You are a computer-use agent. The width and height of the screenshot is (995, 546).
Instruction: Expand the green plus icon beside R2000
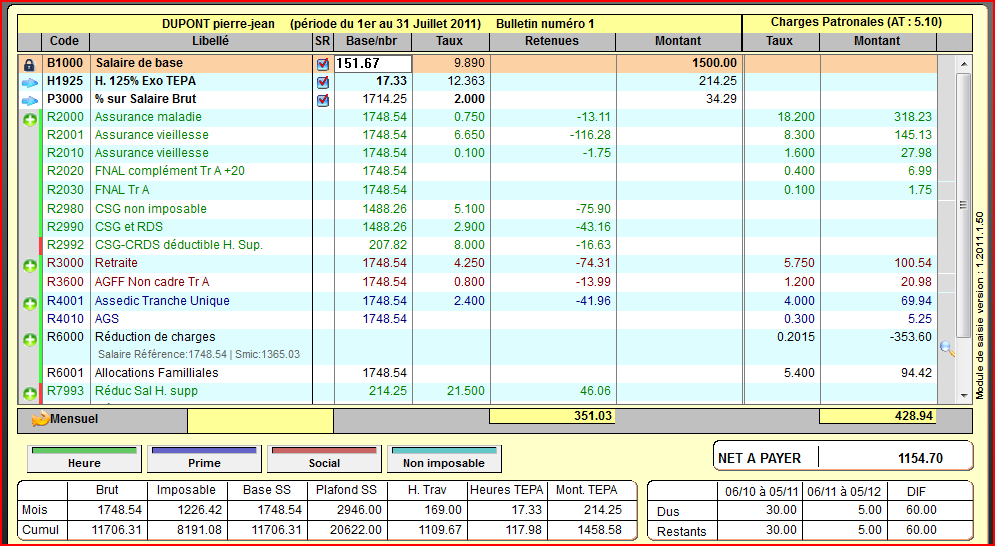pyautogui.click(x=30, y=119)
